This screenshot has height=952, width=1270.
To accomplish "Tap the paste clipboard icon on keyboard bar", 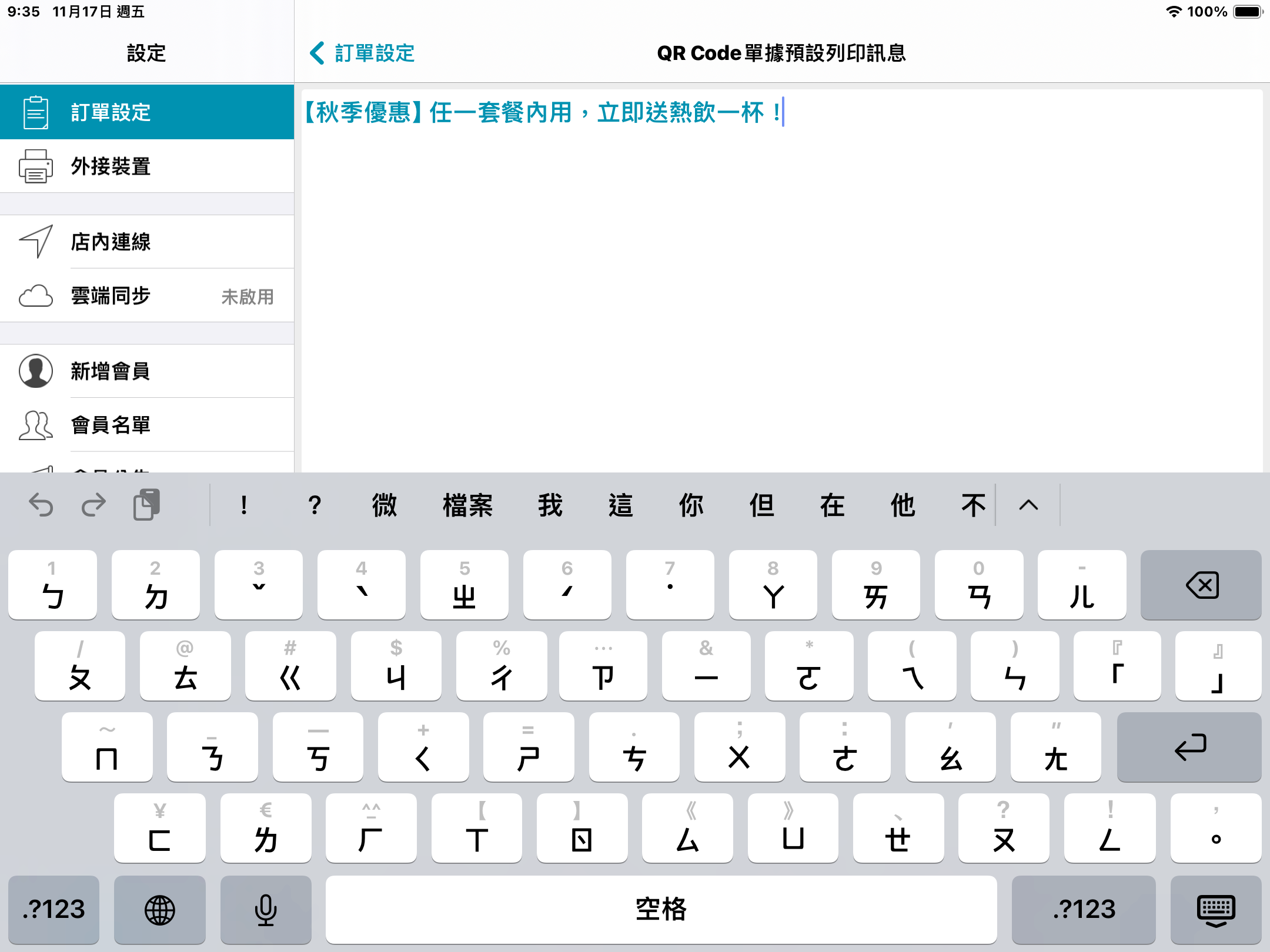I will click(x=146, y=504).
